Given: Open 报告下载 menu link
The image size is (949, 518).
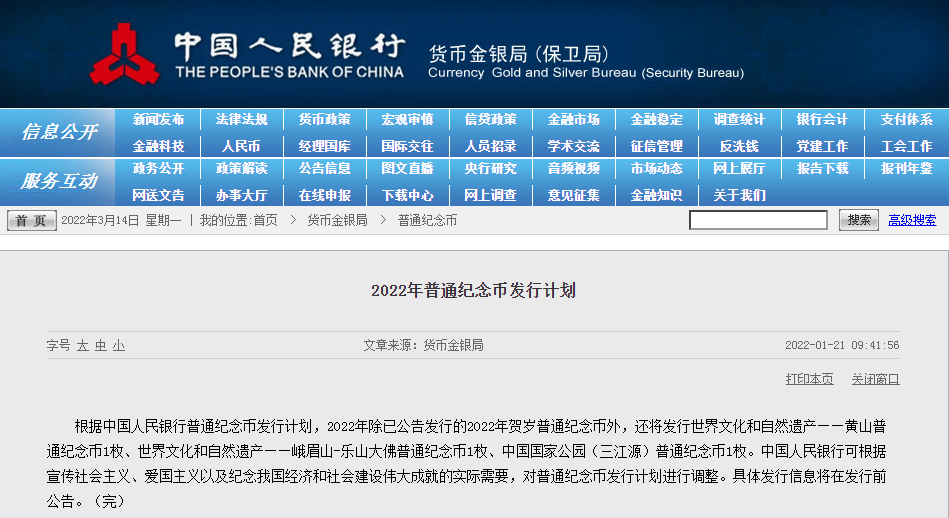Looking at the screenshot, I should click(822, 169).
